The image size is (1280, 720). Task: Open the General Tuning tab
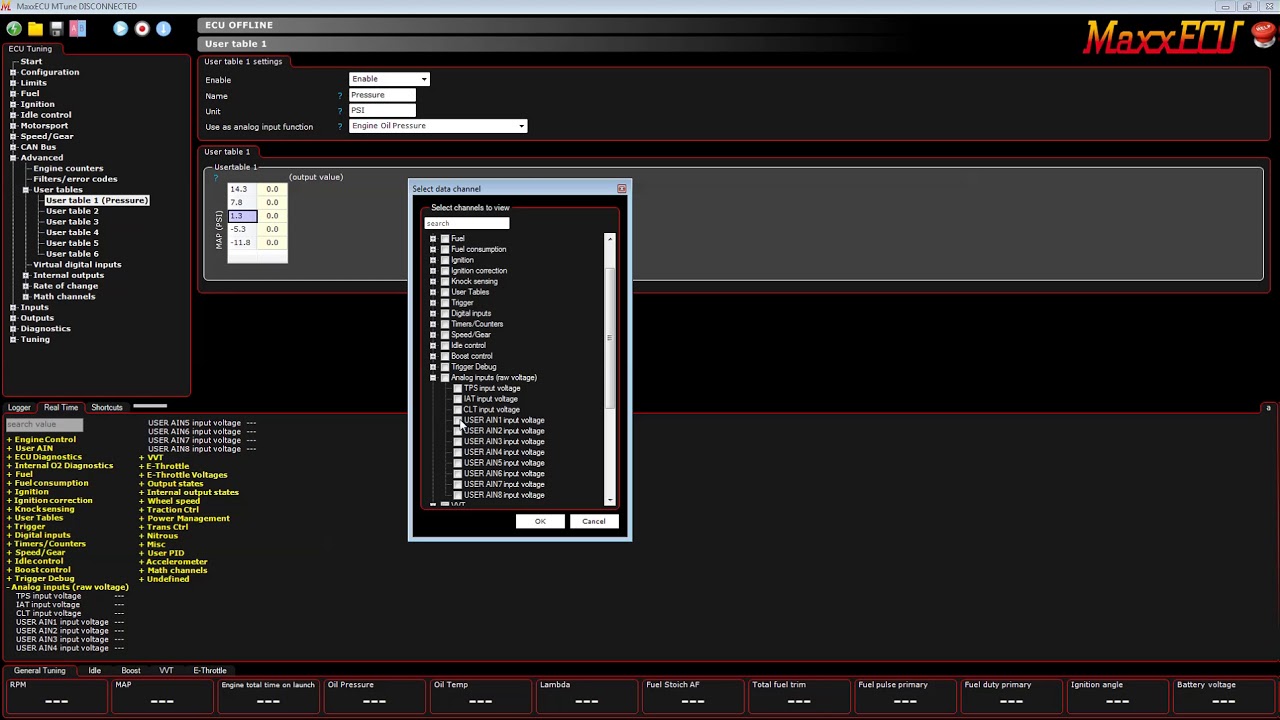(x=40, y=671)
